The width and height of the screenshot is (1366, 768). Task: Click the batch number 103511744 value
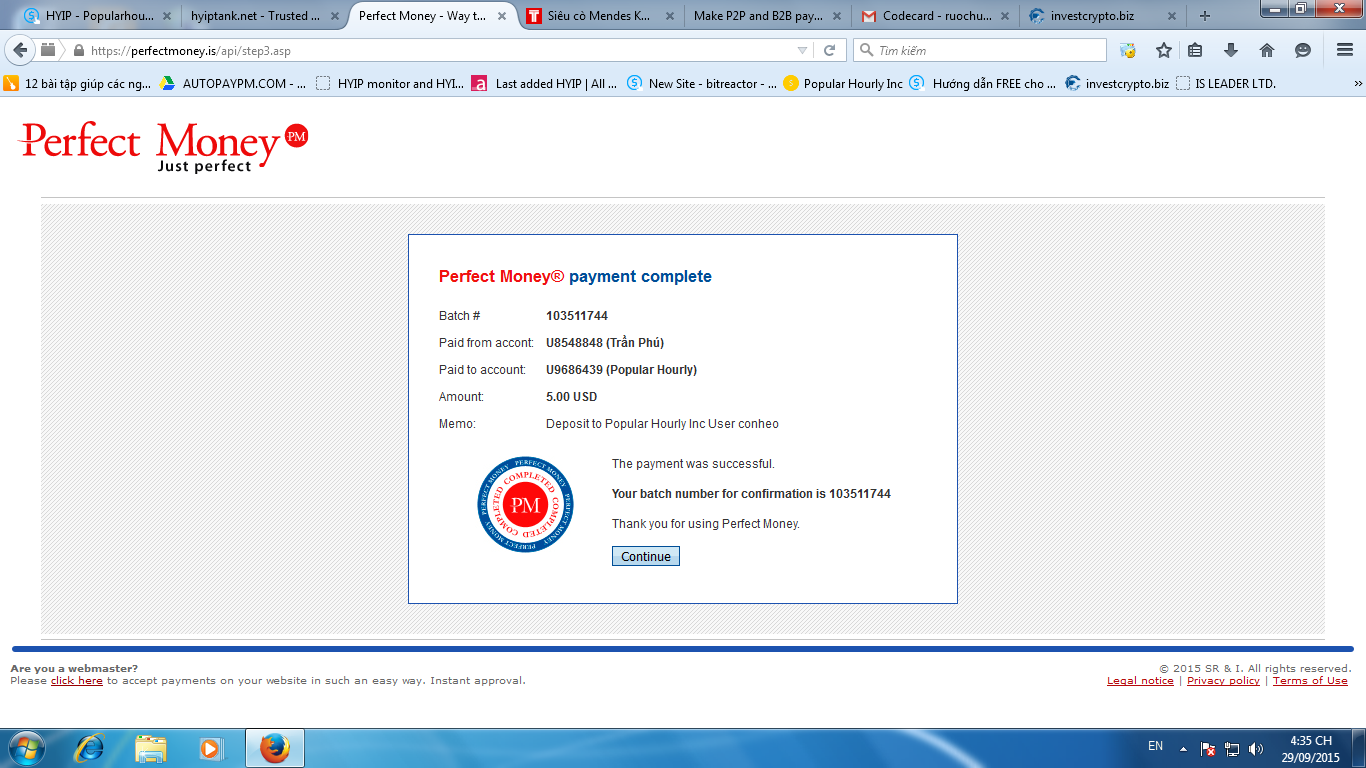pos(577,316)
